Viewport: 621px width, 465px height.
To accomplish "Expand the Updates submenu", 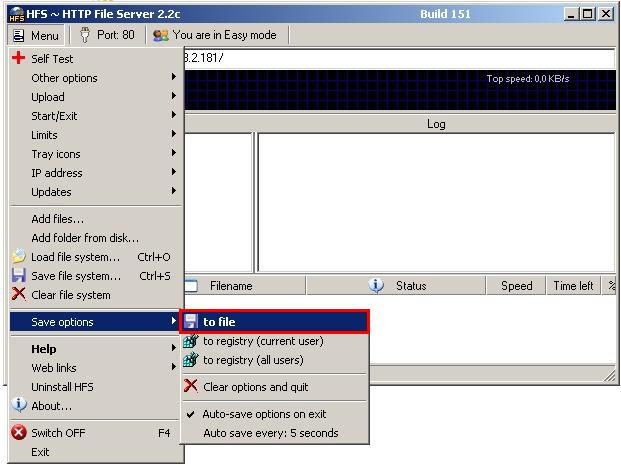I will point(96,192).
